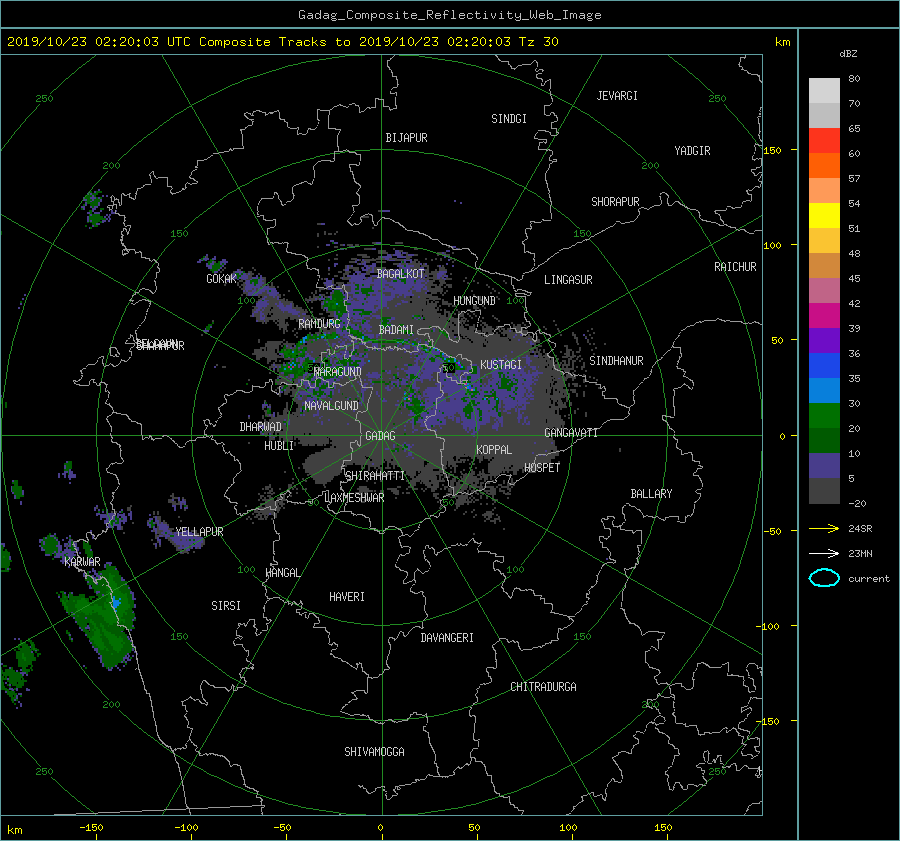Click the GOKAK city label
Viewport: 900px width, 841px height.
(221, 278)
